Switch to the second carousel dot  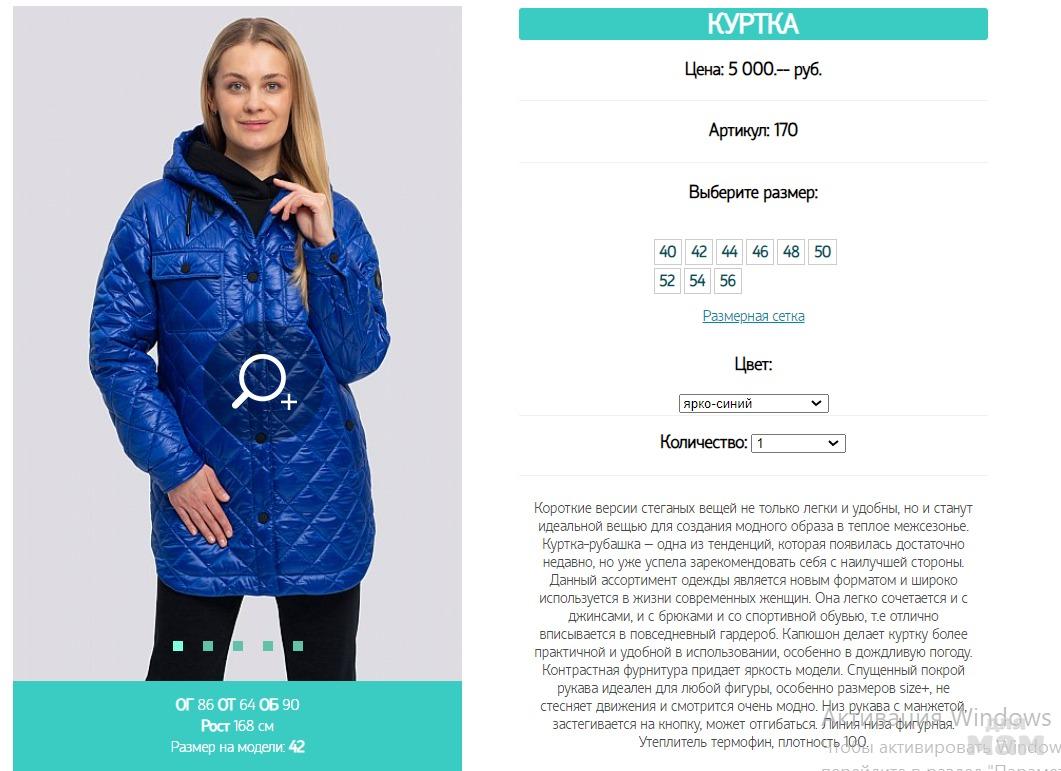click(x=208, y=646)
